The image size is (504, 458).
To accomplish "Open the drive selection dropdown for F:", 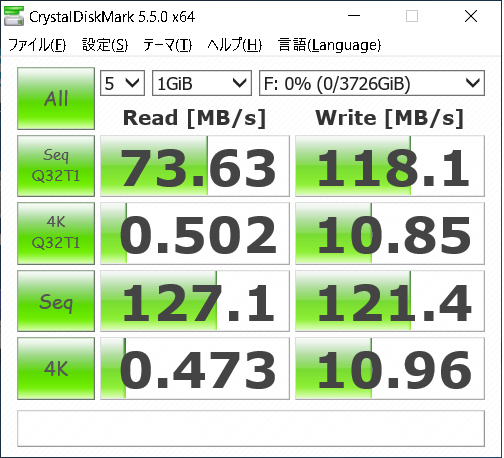I will coord(372,83).
